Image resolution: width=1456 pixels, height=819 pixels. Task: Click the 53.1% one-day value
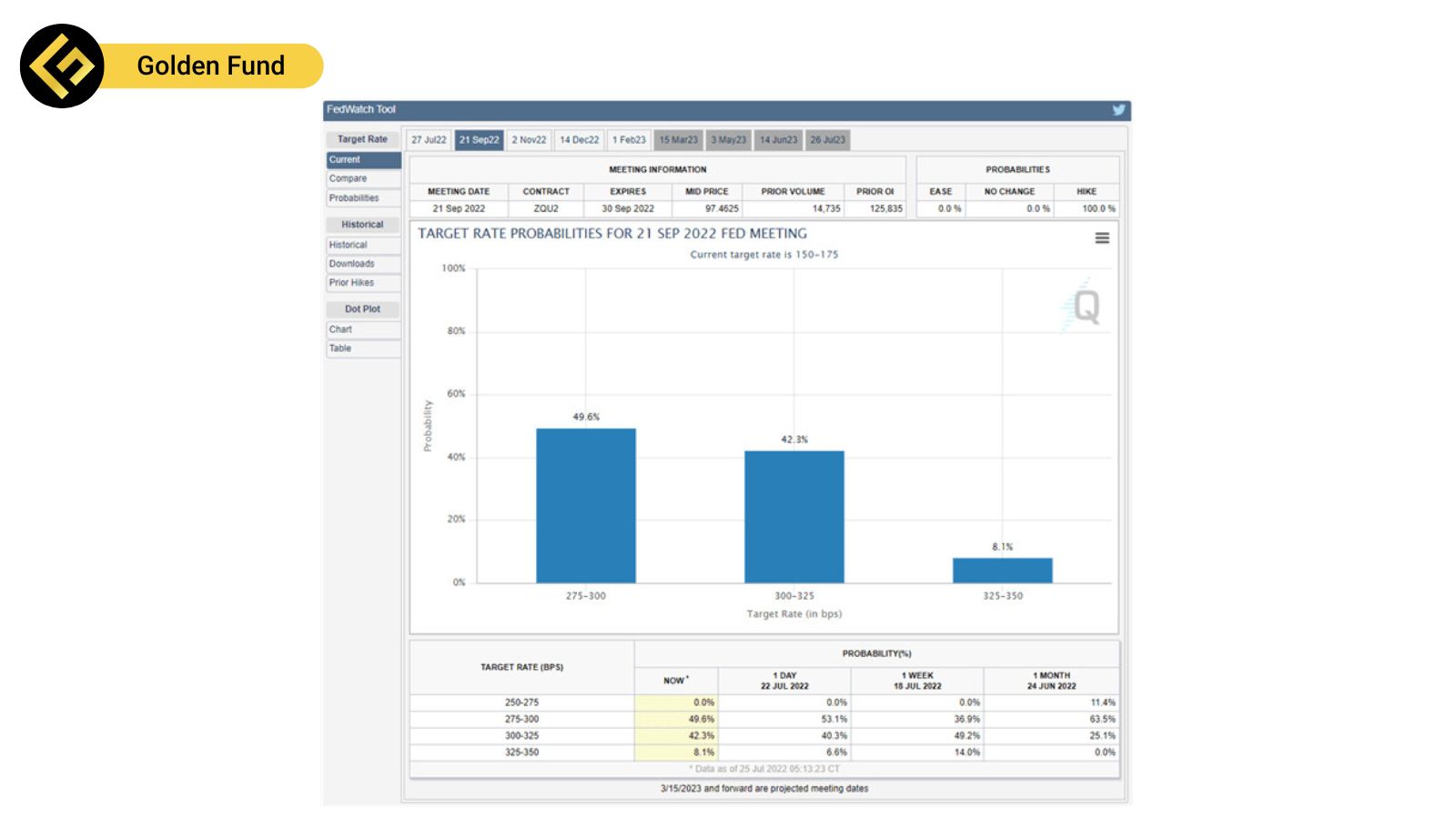[834, 720]
